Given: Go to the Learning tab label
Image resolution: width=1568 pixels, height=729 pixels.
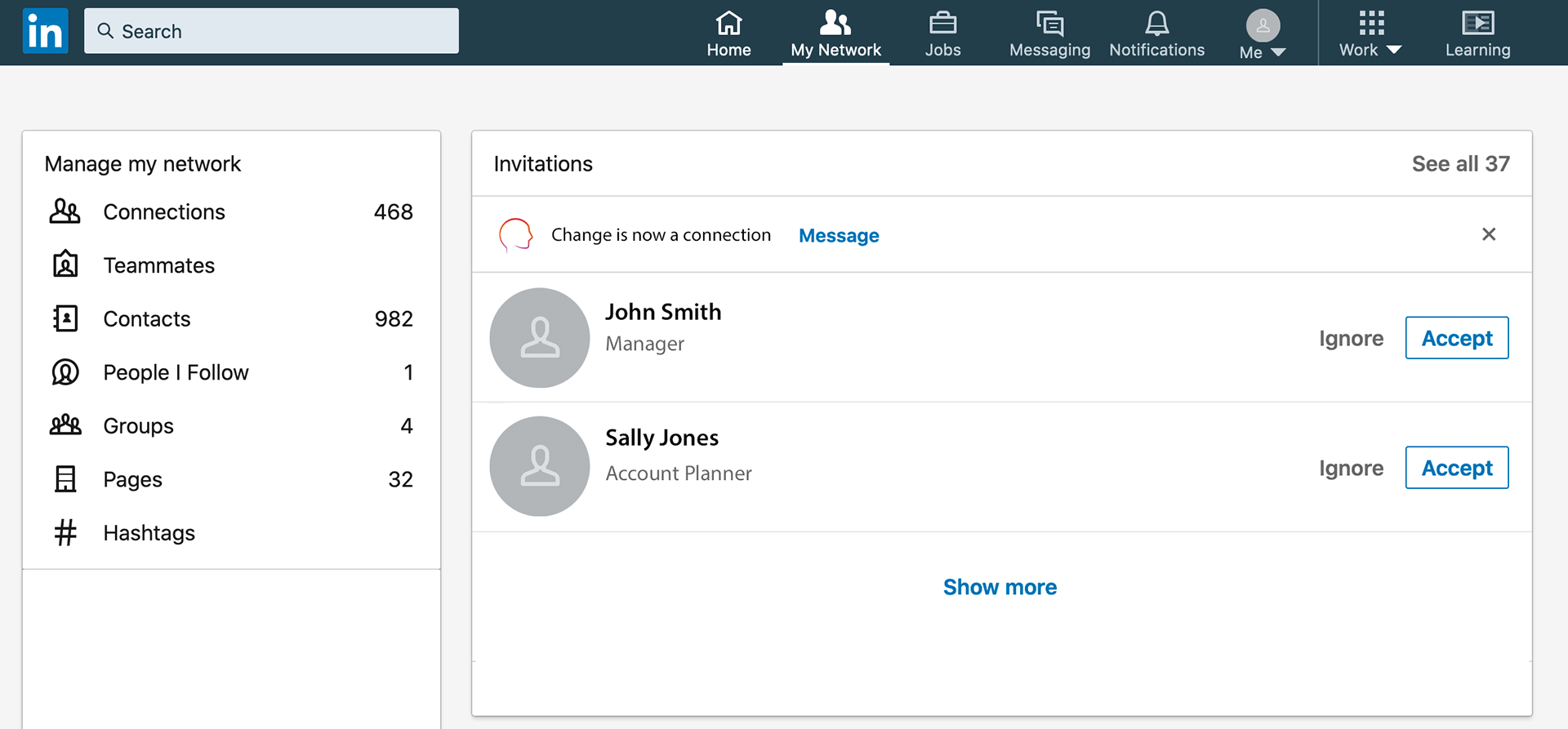Looking at the screenshot, I should tap(1477, 50).
